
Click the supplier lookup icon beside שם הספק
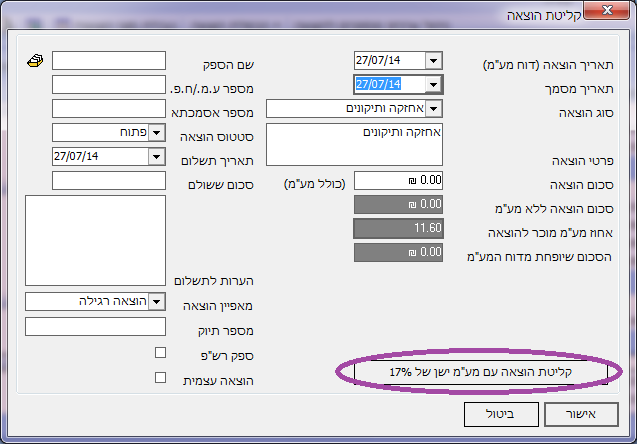coord(35,61)
